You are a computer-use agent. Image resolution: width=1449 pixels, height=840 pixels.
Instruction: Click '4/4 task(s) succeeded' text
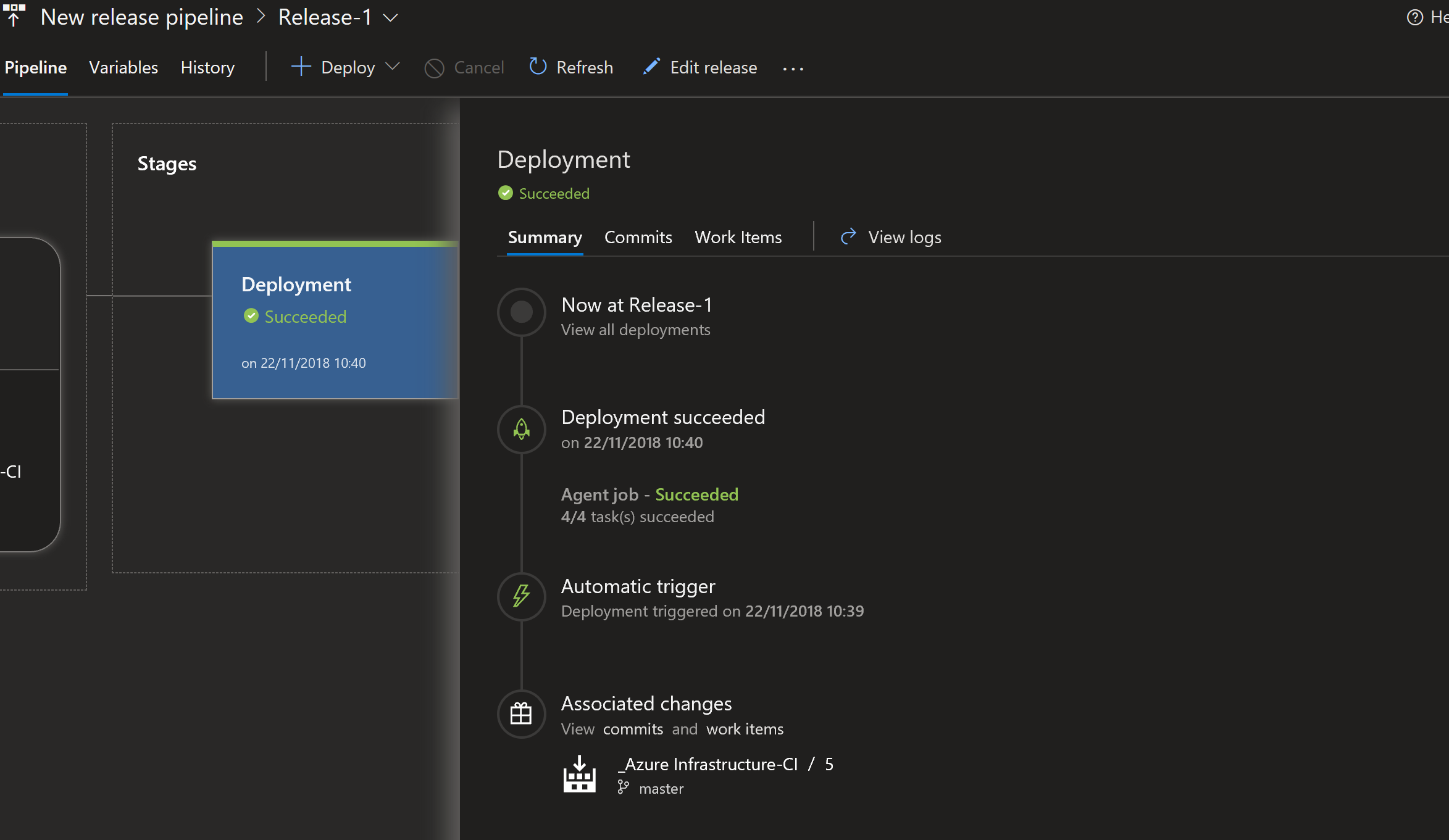(637, 517)
